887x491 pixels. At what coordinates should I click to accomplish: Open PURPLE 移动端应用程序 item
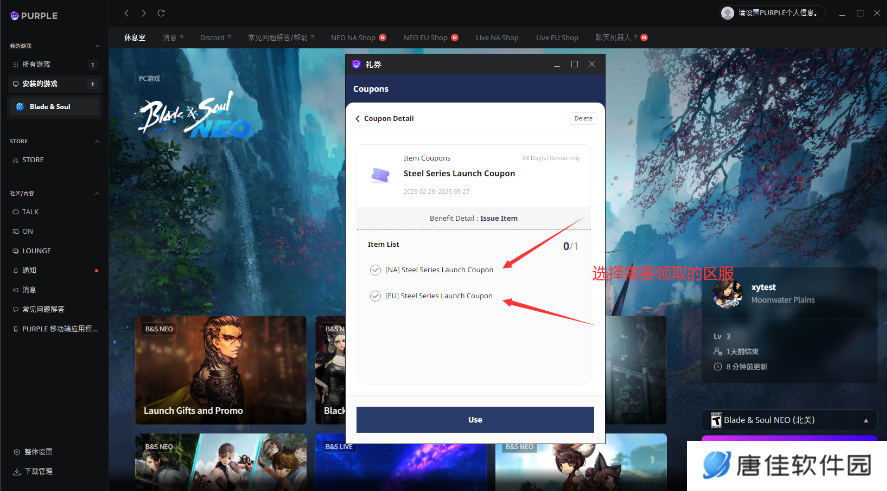[55, 329]
